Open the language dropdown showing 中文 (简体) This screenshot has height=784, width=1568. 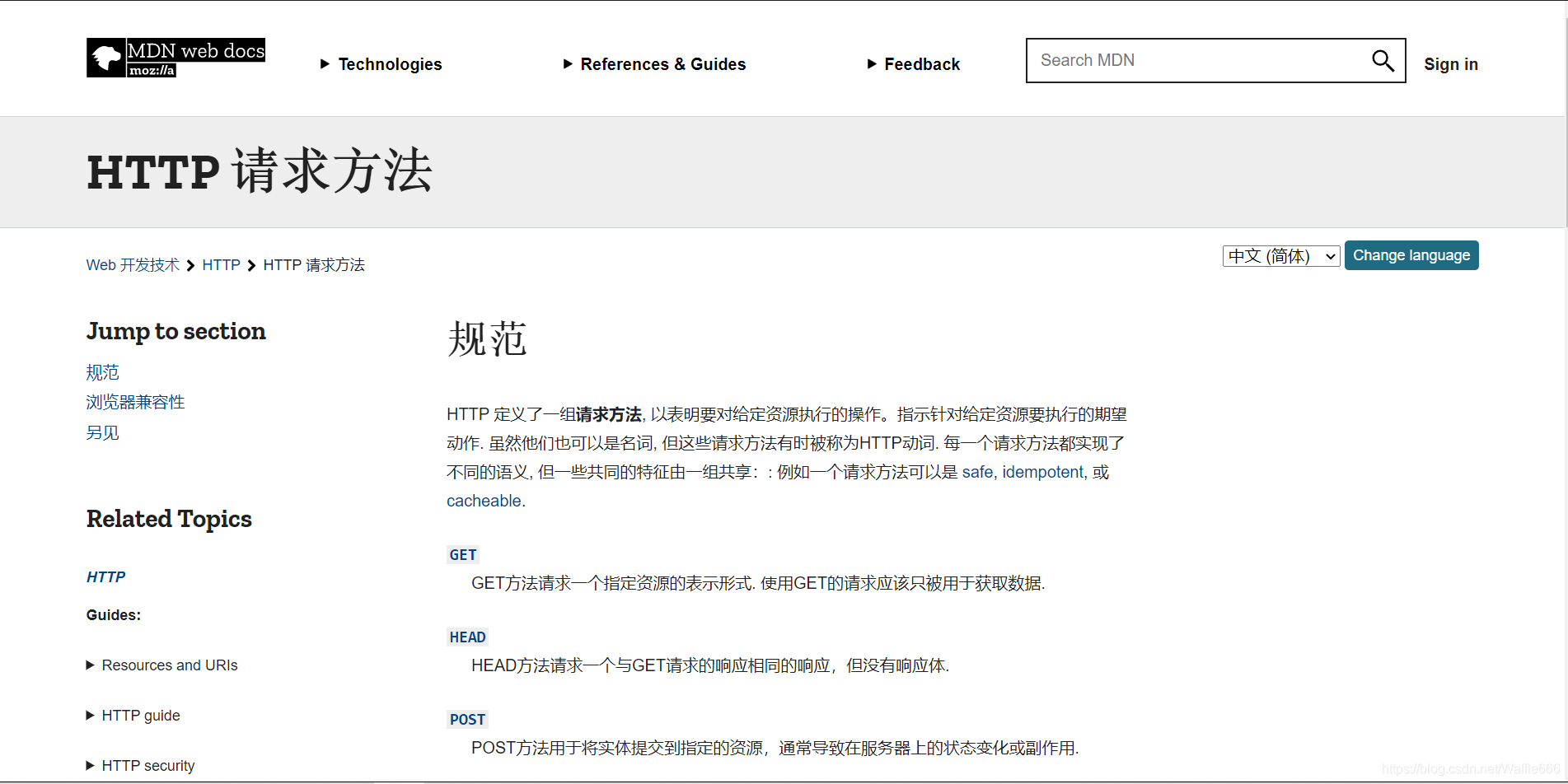point(1281,256)
